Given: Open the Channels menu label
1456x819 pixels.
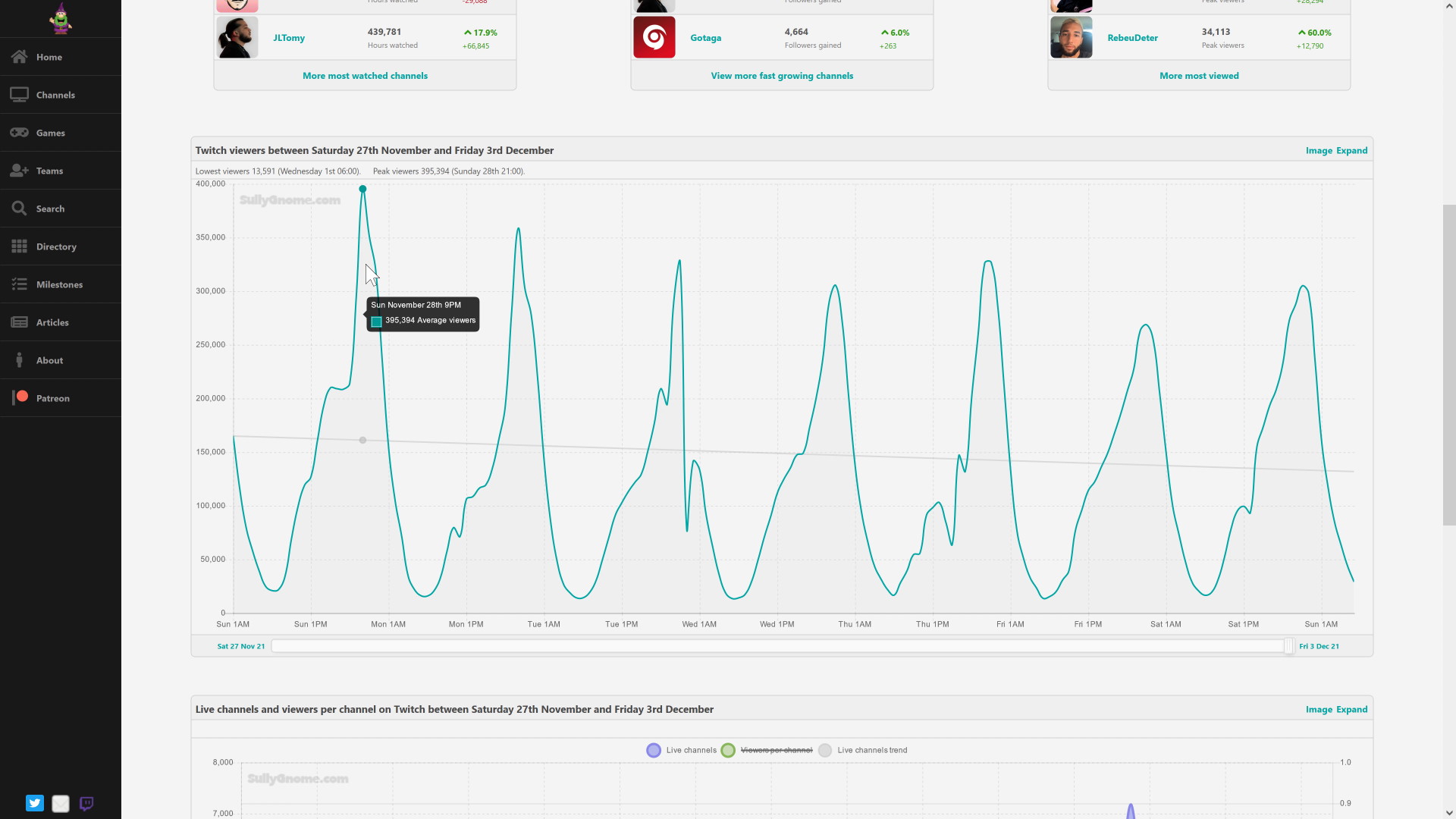Looking at the screenshot, I should [x=55, y=95].
